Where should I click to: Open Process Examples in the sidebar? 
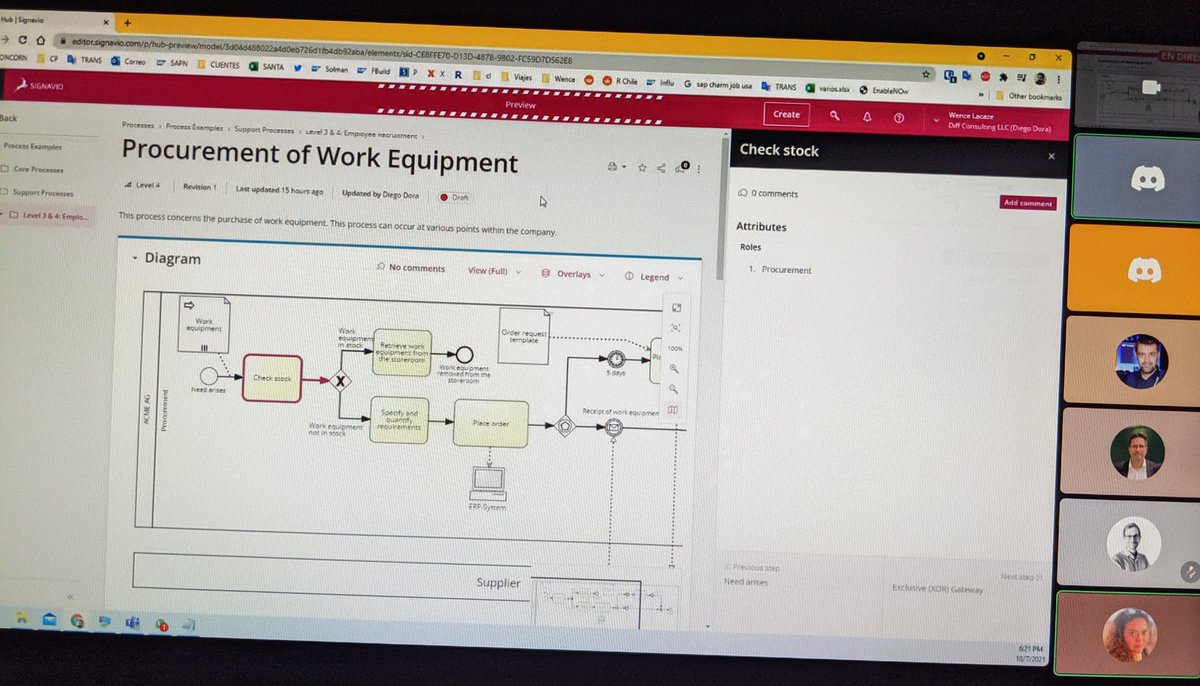(x=32, y=146)
